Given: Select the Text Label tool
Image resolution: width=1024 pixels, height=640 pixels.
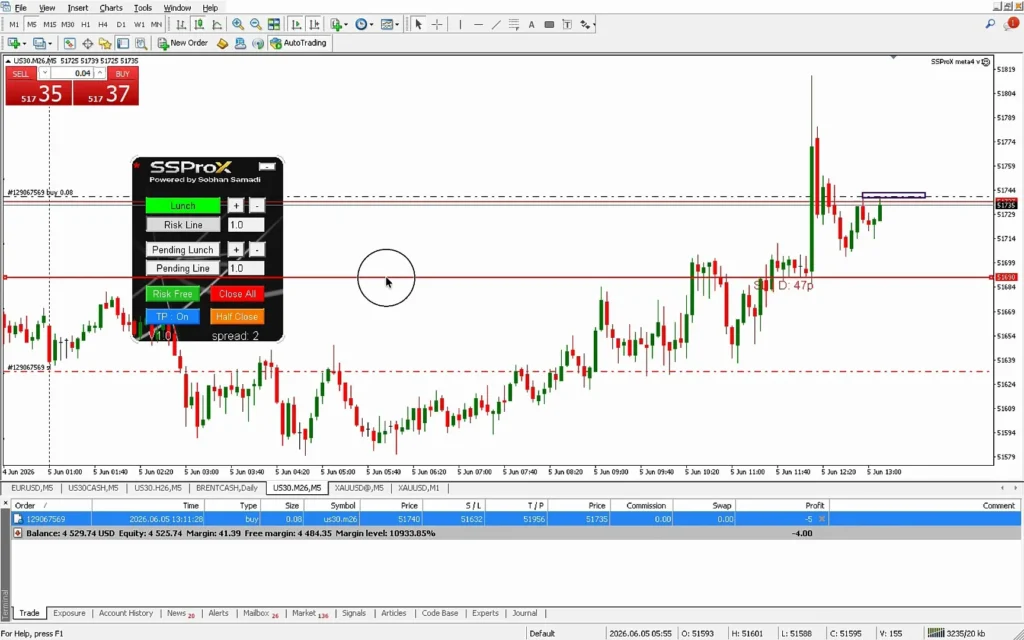Looking at the screenshot, I should (567, 25).
